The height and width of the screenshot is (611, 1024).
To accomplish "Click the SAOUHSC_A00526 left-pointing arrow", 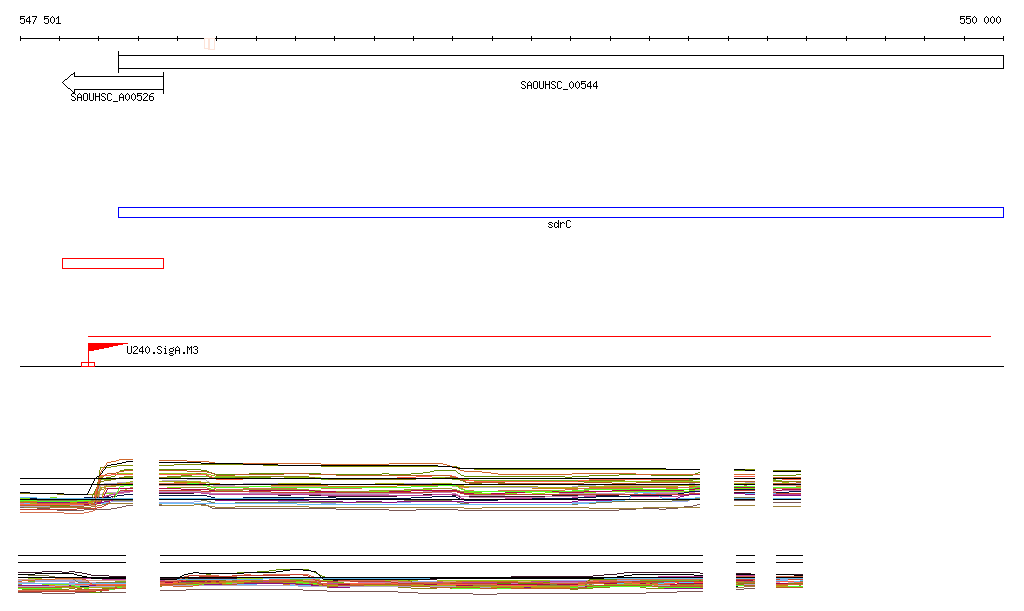I will pos(112,82).
